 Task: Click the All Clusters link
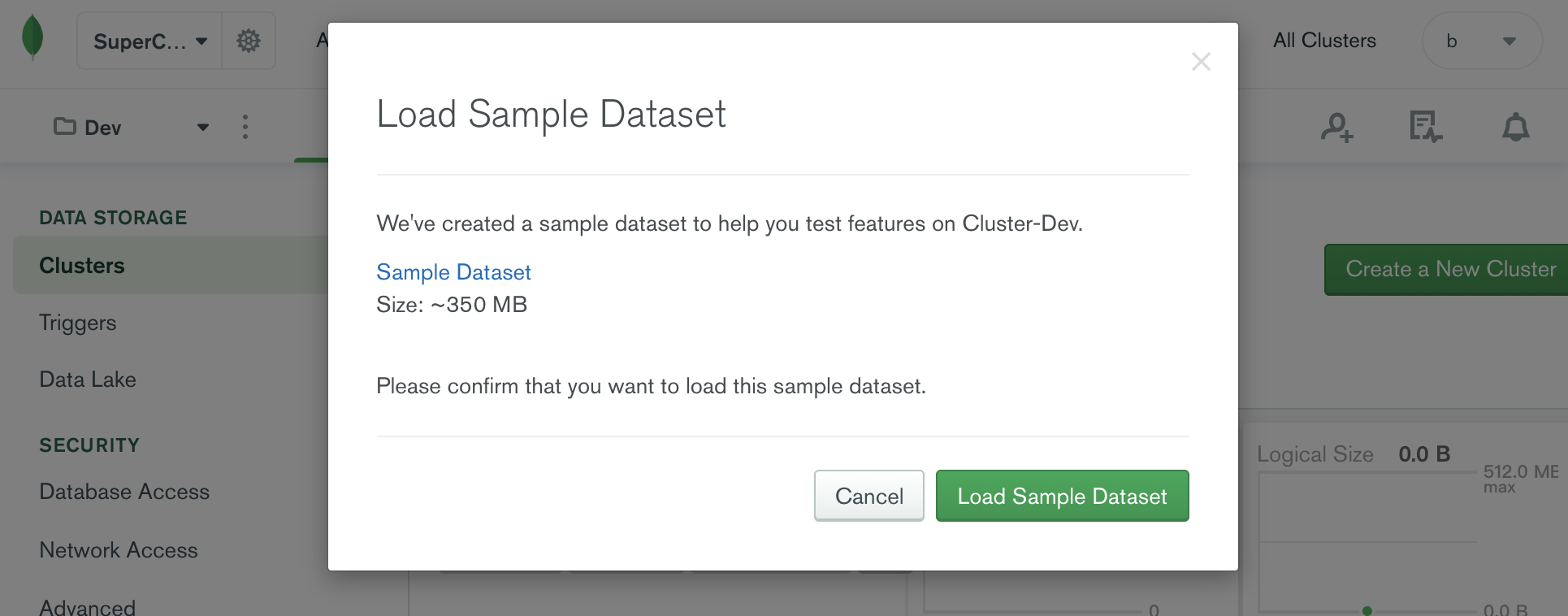pos(1324,41)
